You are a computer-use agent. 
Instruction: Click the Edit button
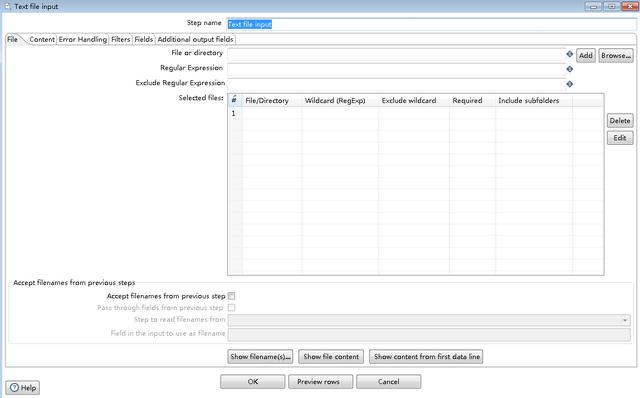(620, 138)
